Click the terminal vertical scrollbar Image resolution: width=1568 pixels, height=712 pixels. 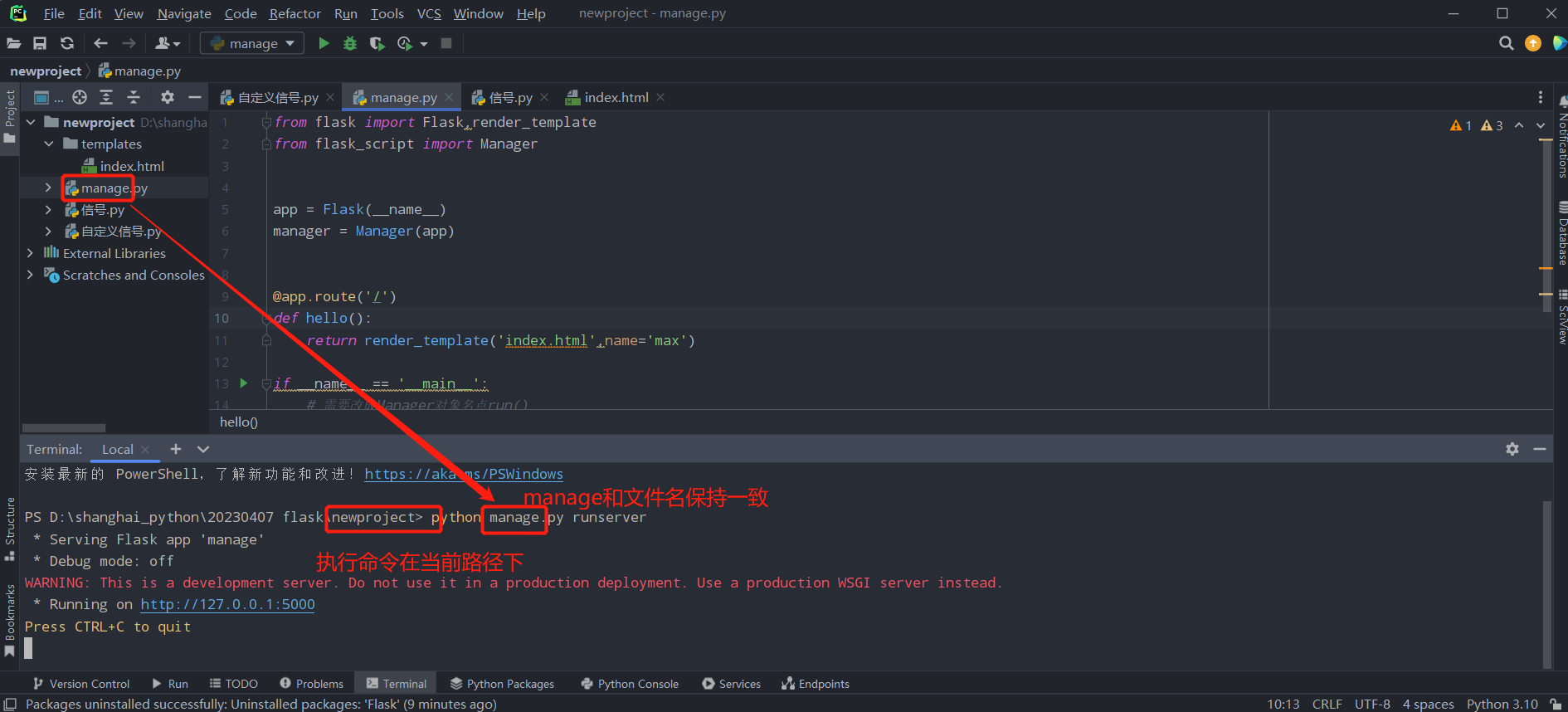1546,583
